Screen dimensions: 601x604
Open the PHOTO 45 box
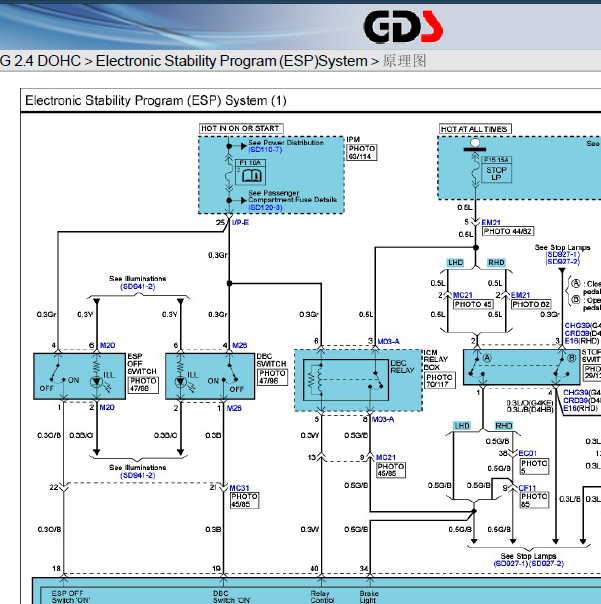[473, 304]
